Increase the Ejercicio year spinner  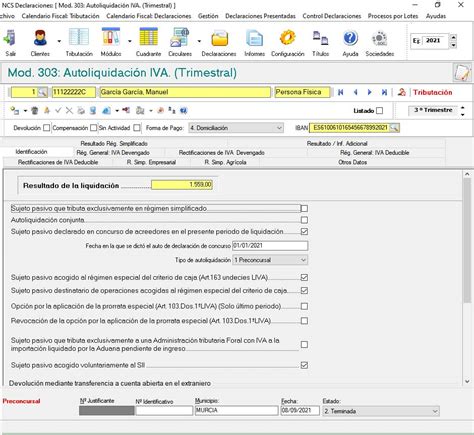(x=453, y=37)
